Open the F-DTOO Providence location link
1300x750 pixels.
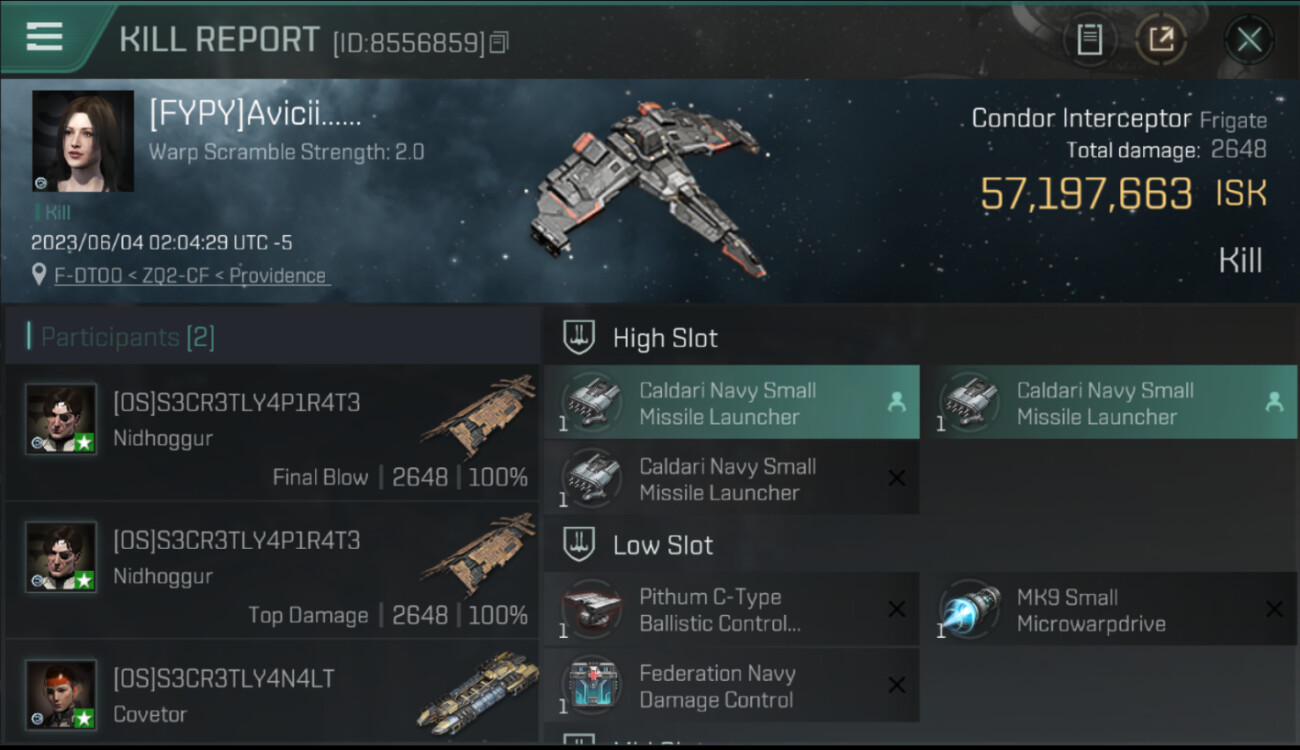coord(191,275)
